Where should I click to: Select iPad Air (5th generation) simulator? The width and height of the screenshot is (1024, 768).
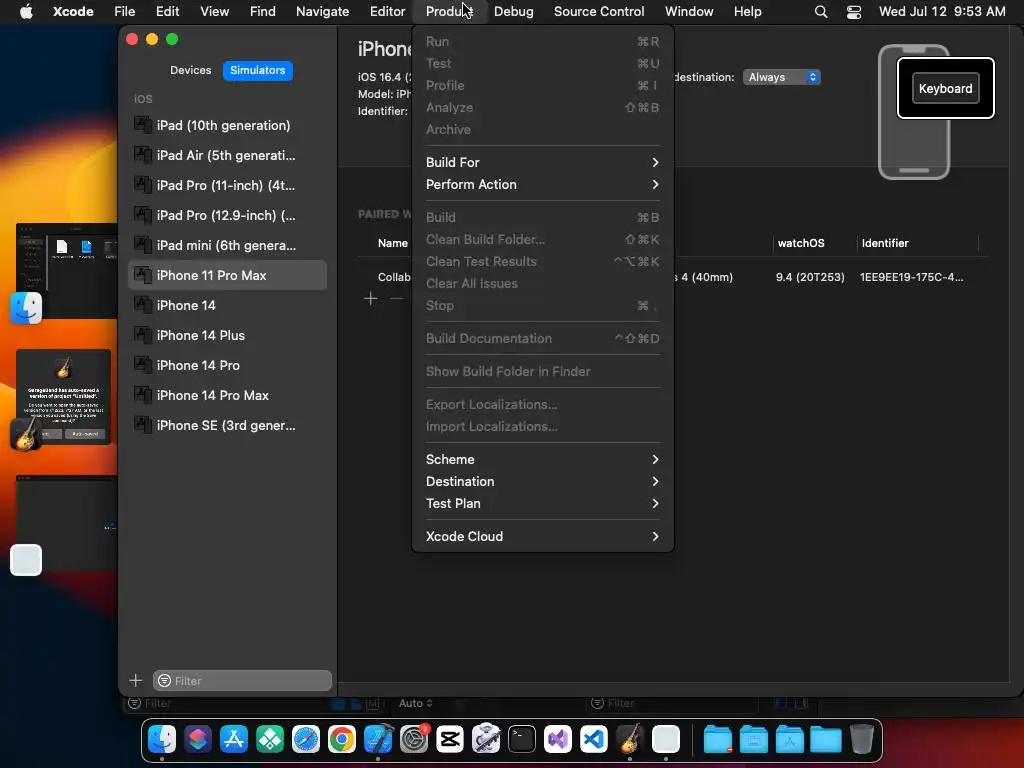227,155
